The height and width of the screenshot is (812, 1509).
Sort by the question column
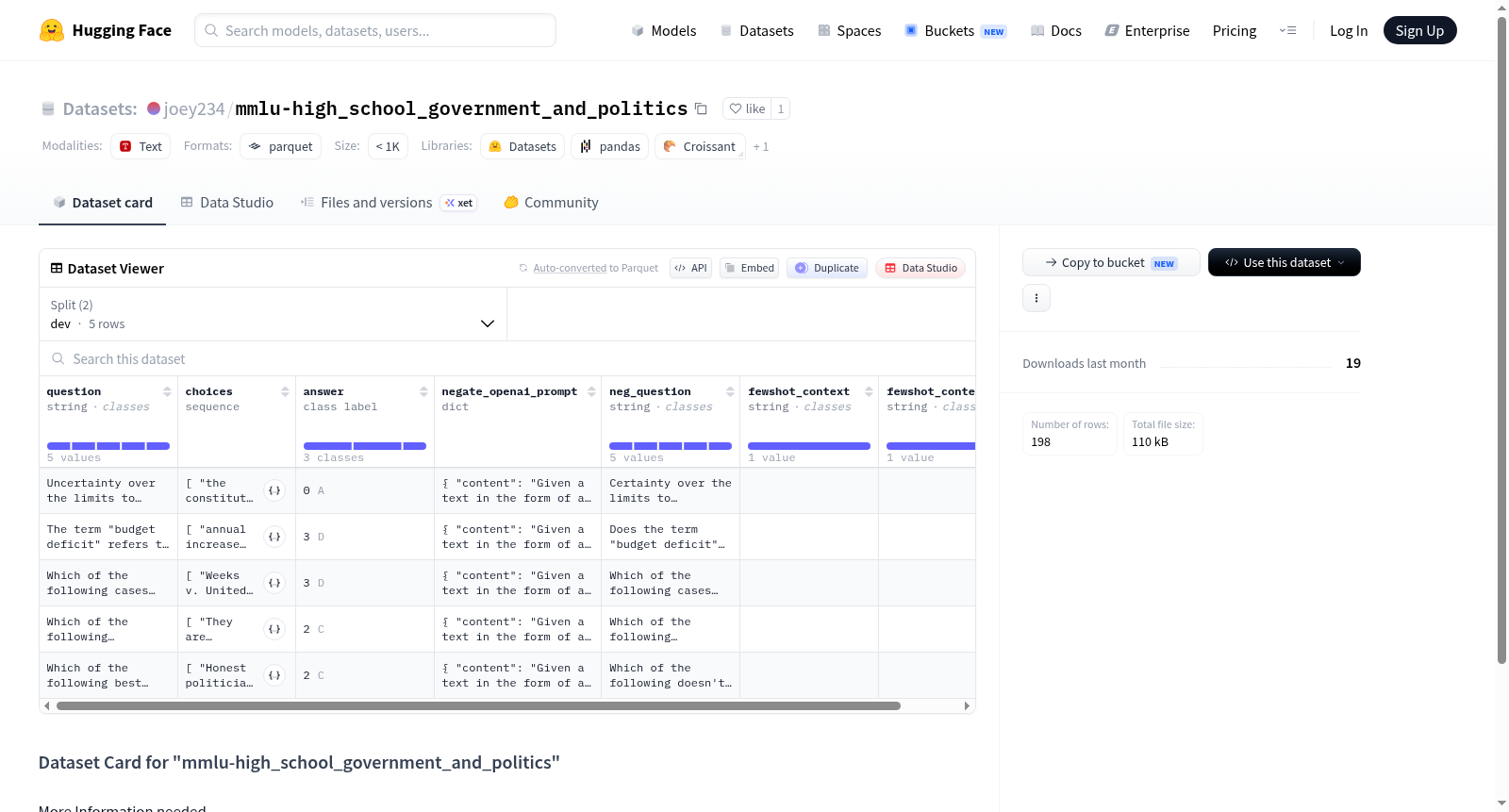[167, 391]
